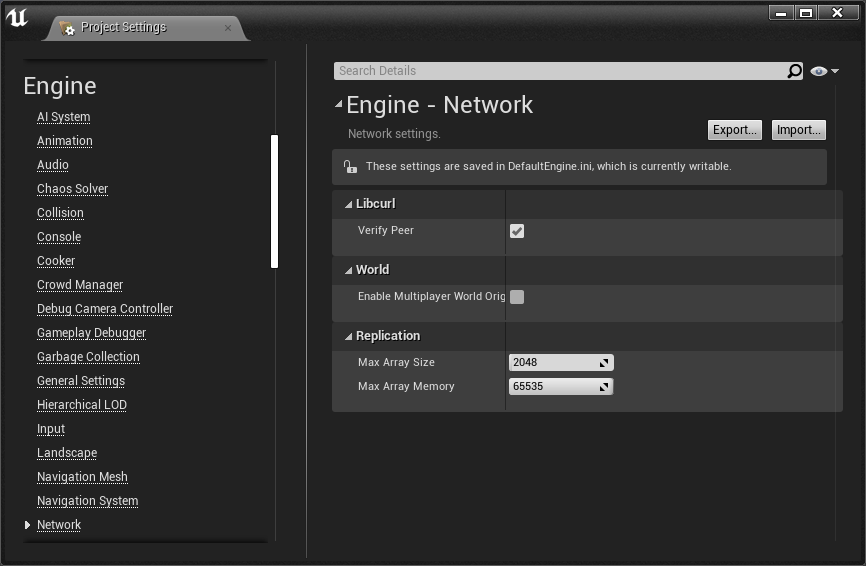
Task: Open the view options eye menu
Action: 824,71
